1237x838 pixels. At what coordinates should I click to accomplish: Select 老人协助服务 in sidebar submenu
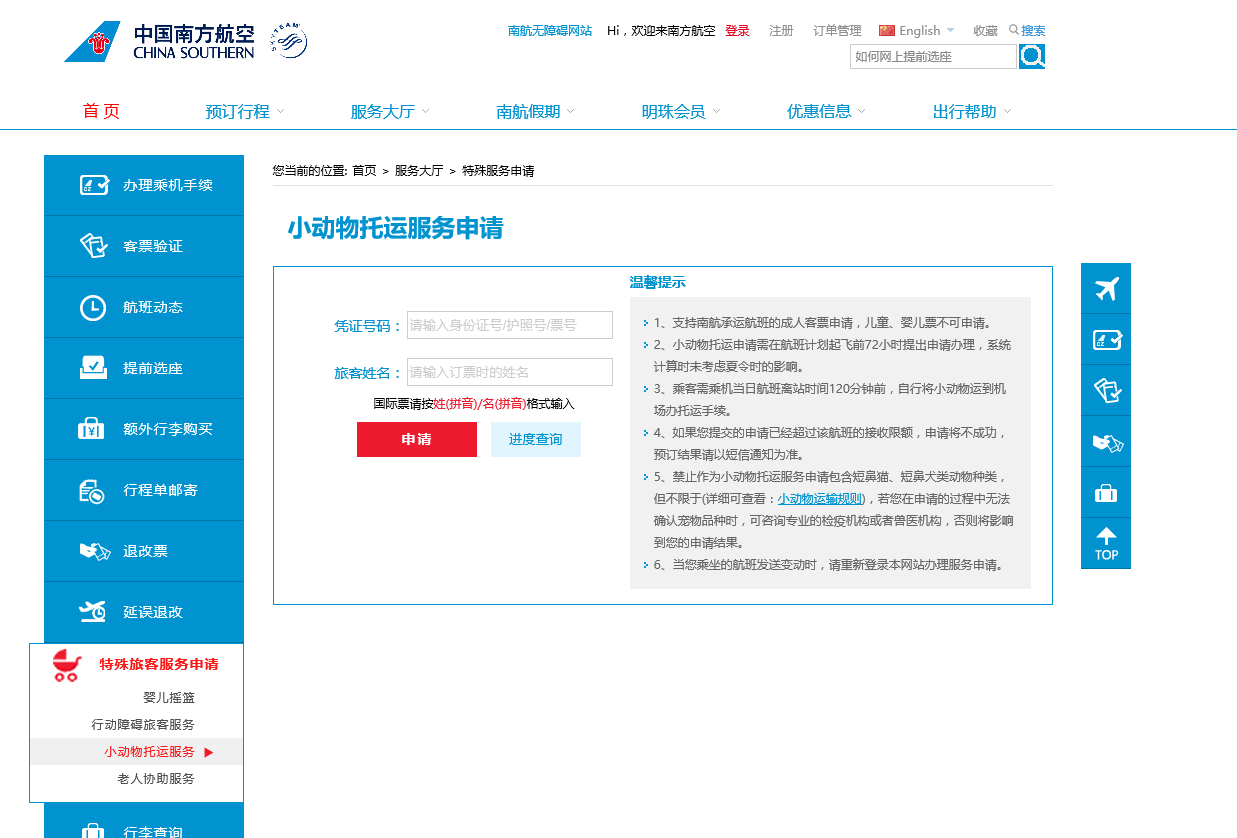[156, 779]
